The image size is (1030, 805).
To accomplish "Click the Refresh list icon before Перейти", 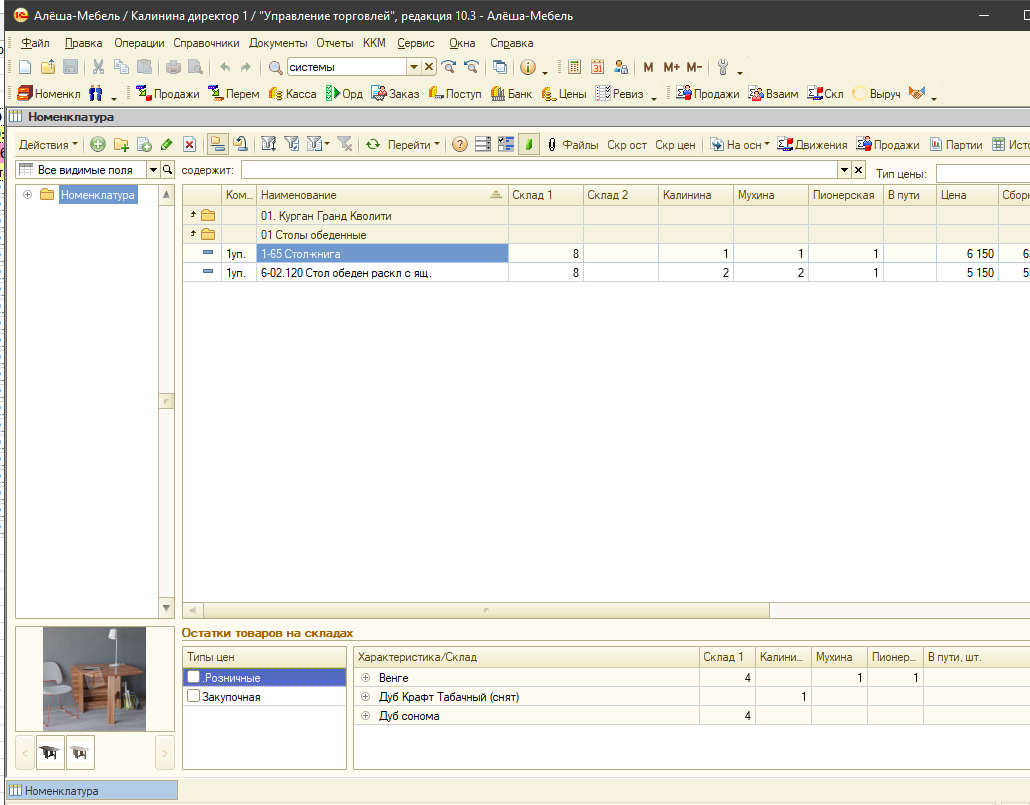I will (x=372, y=145).
